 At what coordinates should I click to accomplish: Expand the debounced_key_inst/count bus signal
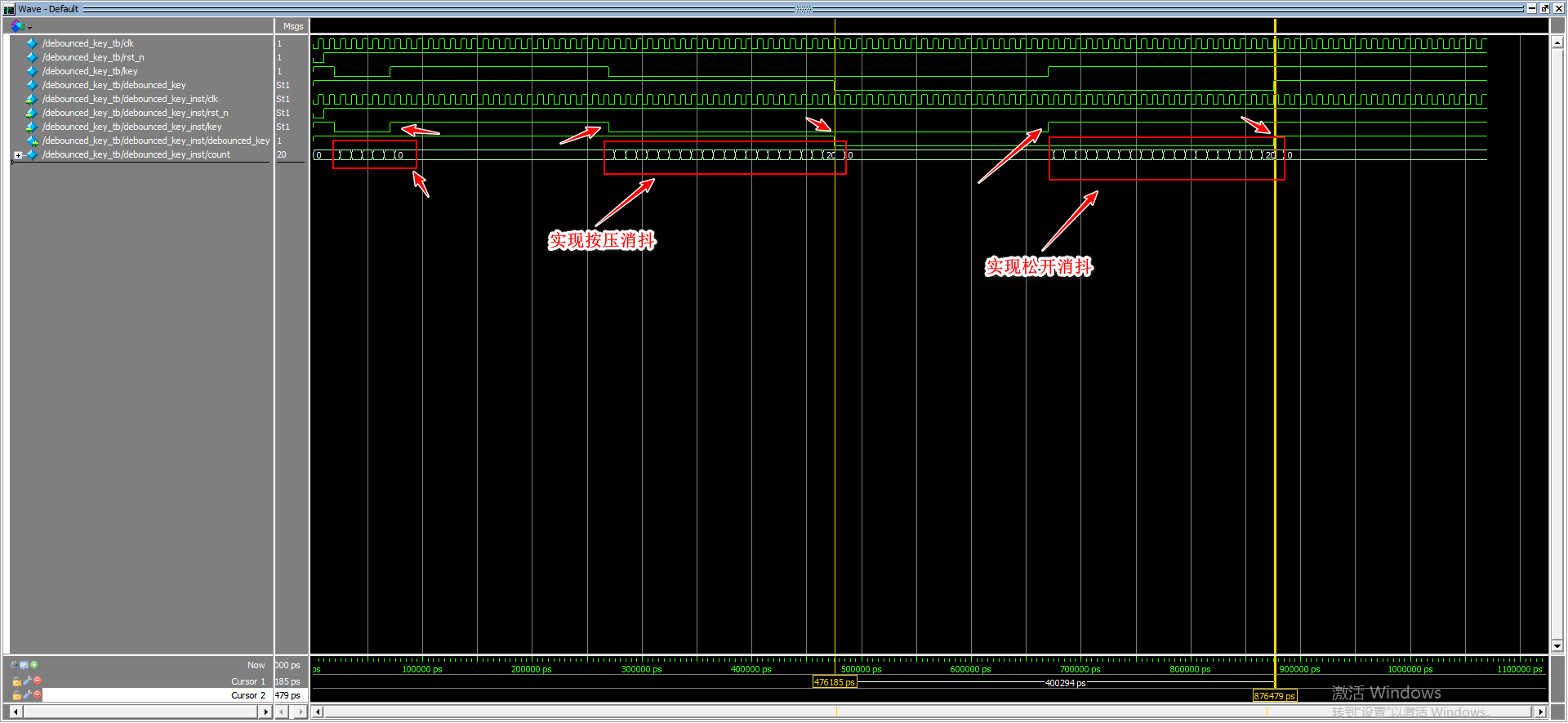pyautogui.click(x=18, y=155)
